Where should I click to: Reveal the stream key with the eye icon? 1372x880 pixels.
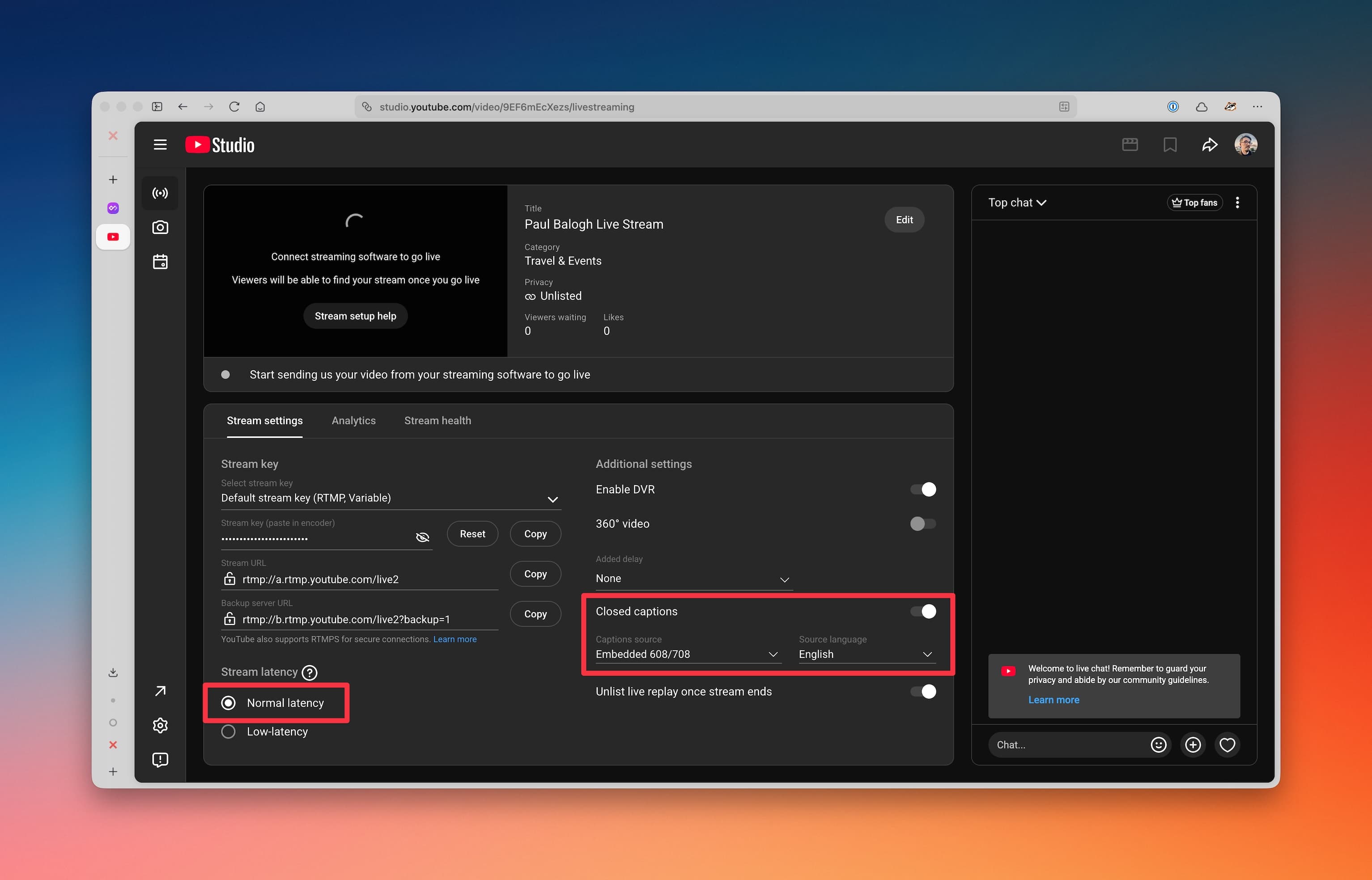click(422, 537)
